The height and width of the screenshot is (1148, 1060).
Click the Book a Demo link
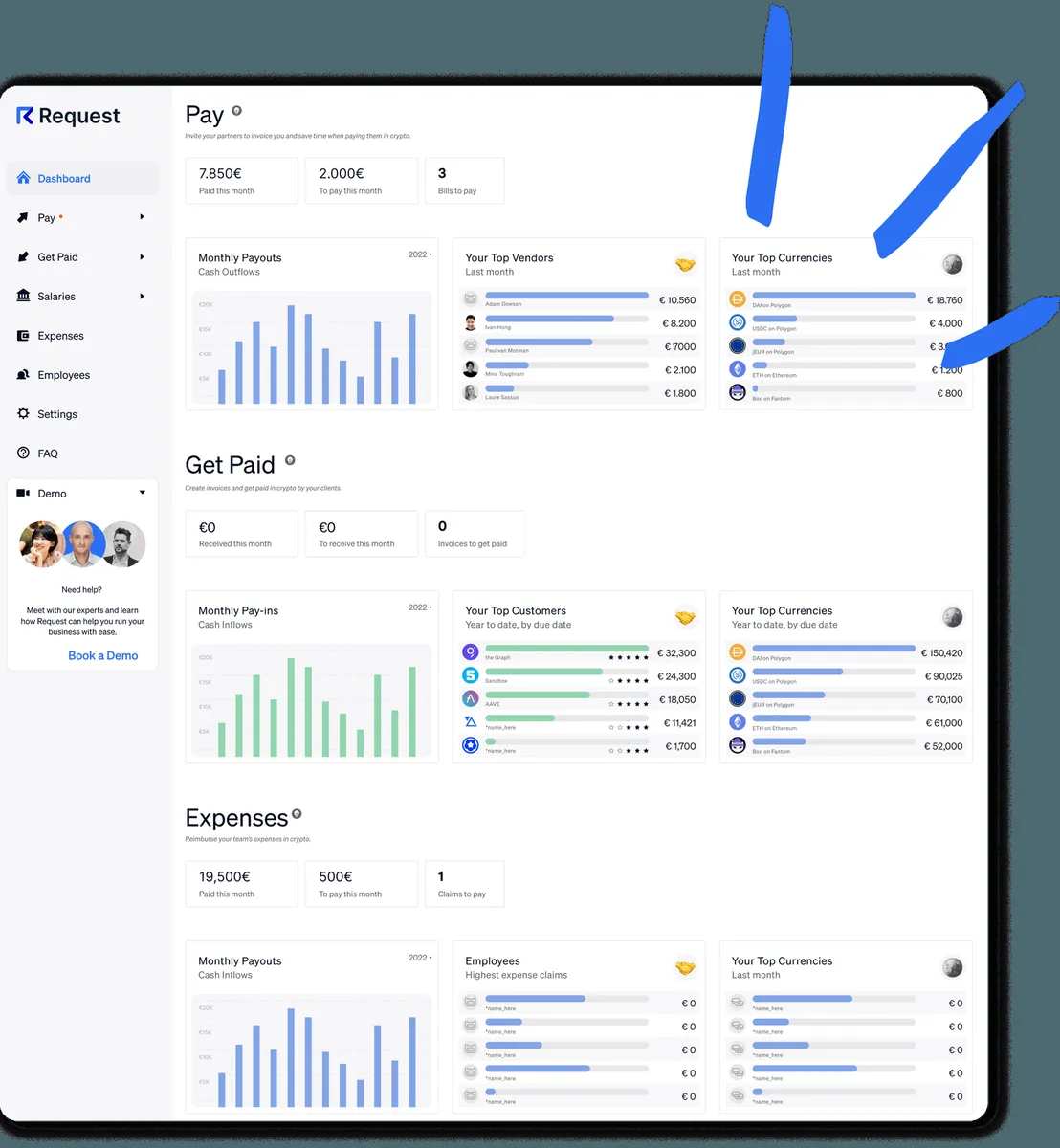pyautogui.click(x=102, y=655)
